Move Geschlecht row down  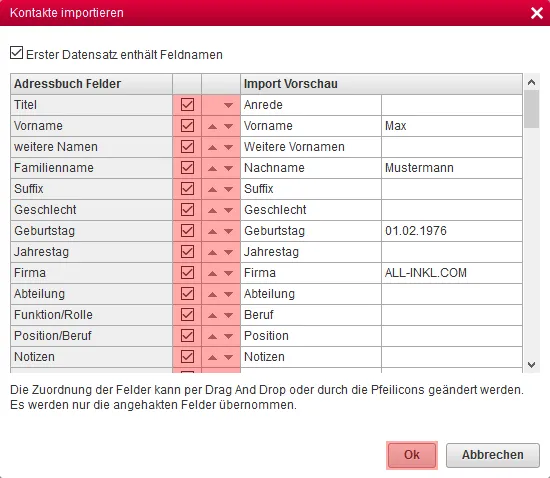[x=228, y=210]
